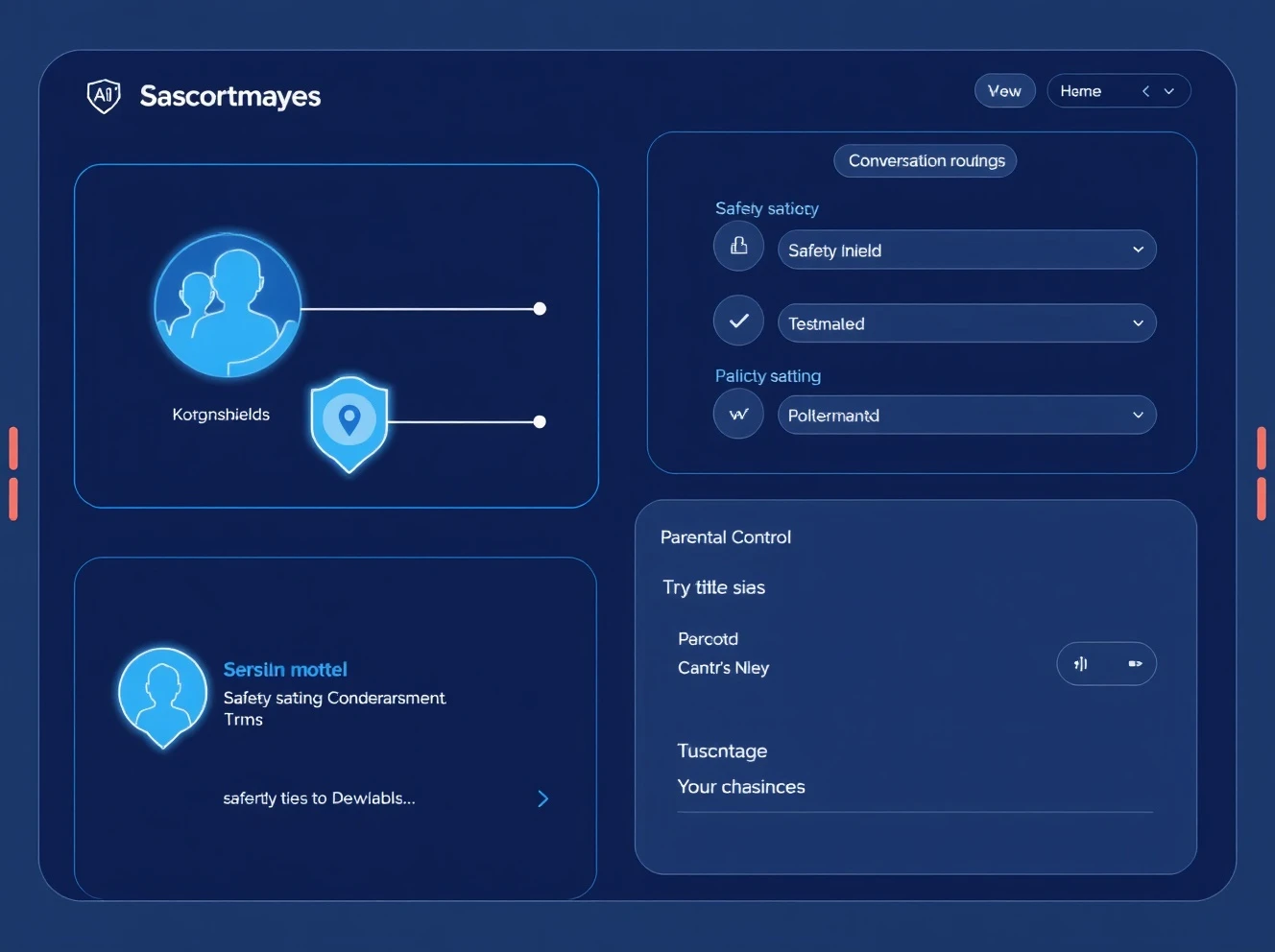
Task: Click the thumbs-up icon beside Safety Inield
Action: [x=738, y=247]
